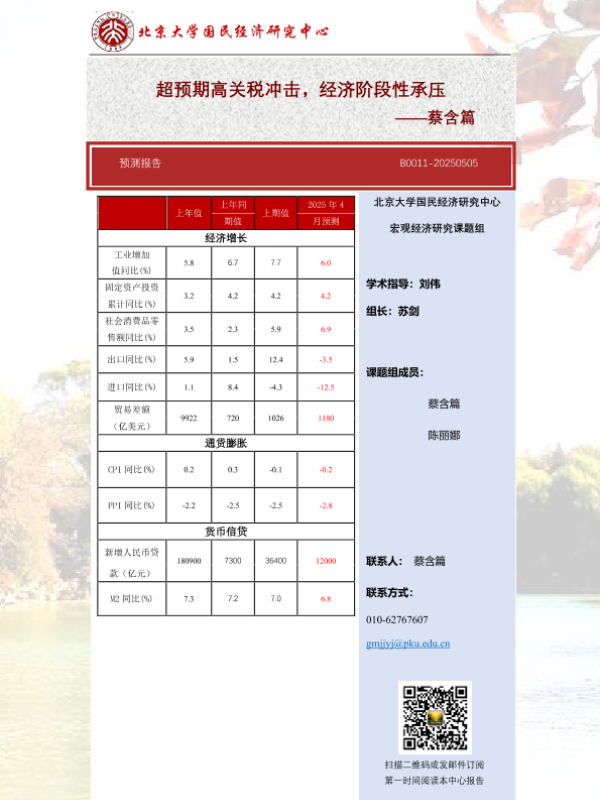The height and width of the screenshot is (800, 600).
Task: Click the Peking University seal logo
Action: point(112,31)
